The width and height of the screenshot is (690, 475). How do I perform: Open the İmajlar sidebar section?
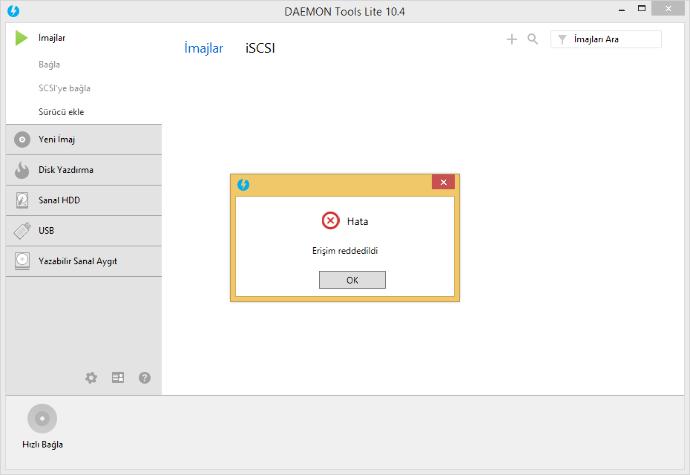pos(51,38)
